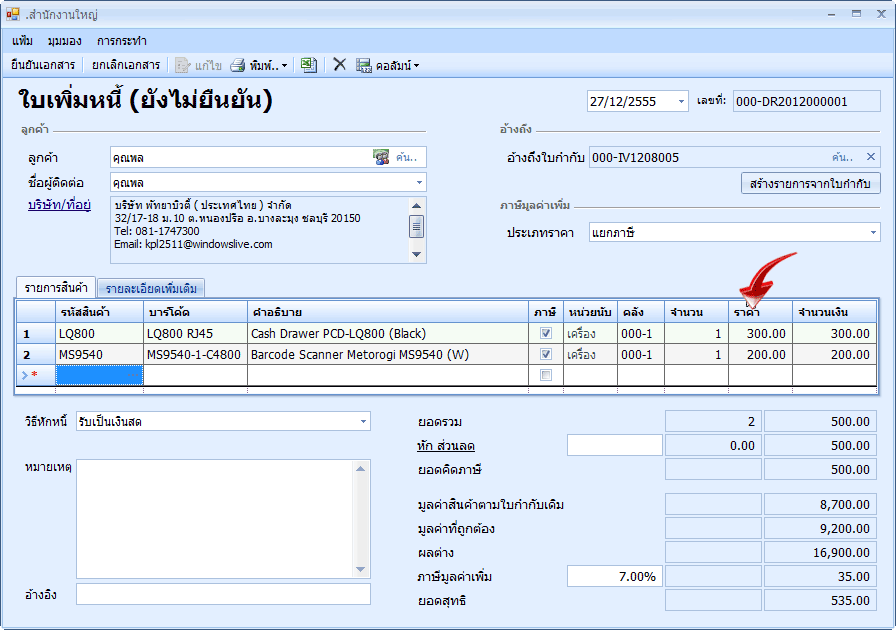
Task: Click the print (พิมพ์) printer icon
Action: [x=238, y=65]
